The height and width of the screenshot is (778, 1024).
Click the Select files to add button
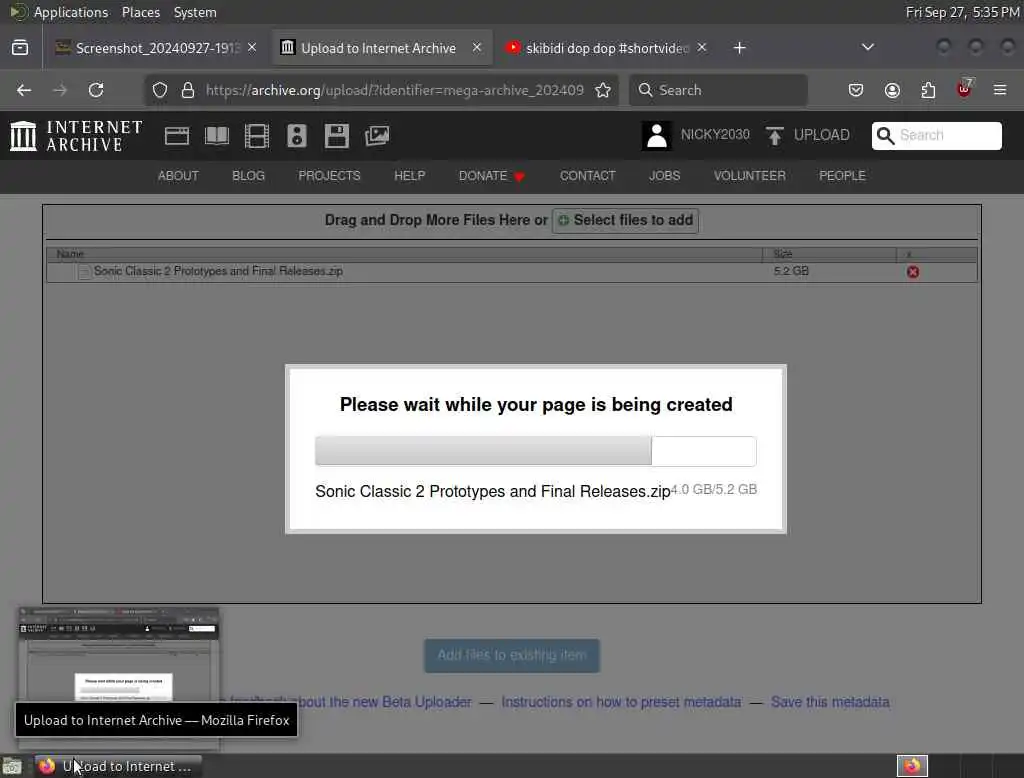coord(625,220)
